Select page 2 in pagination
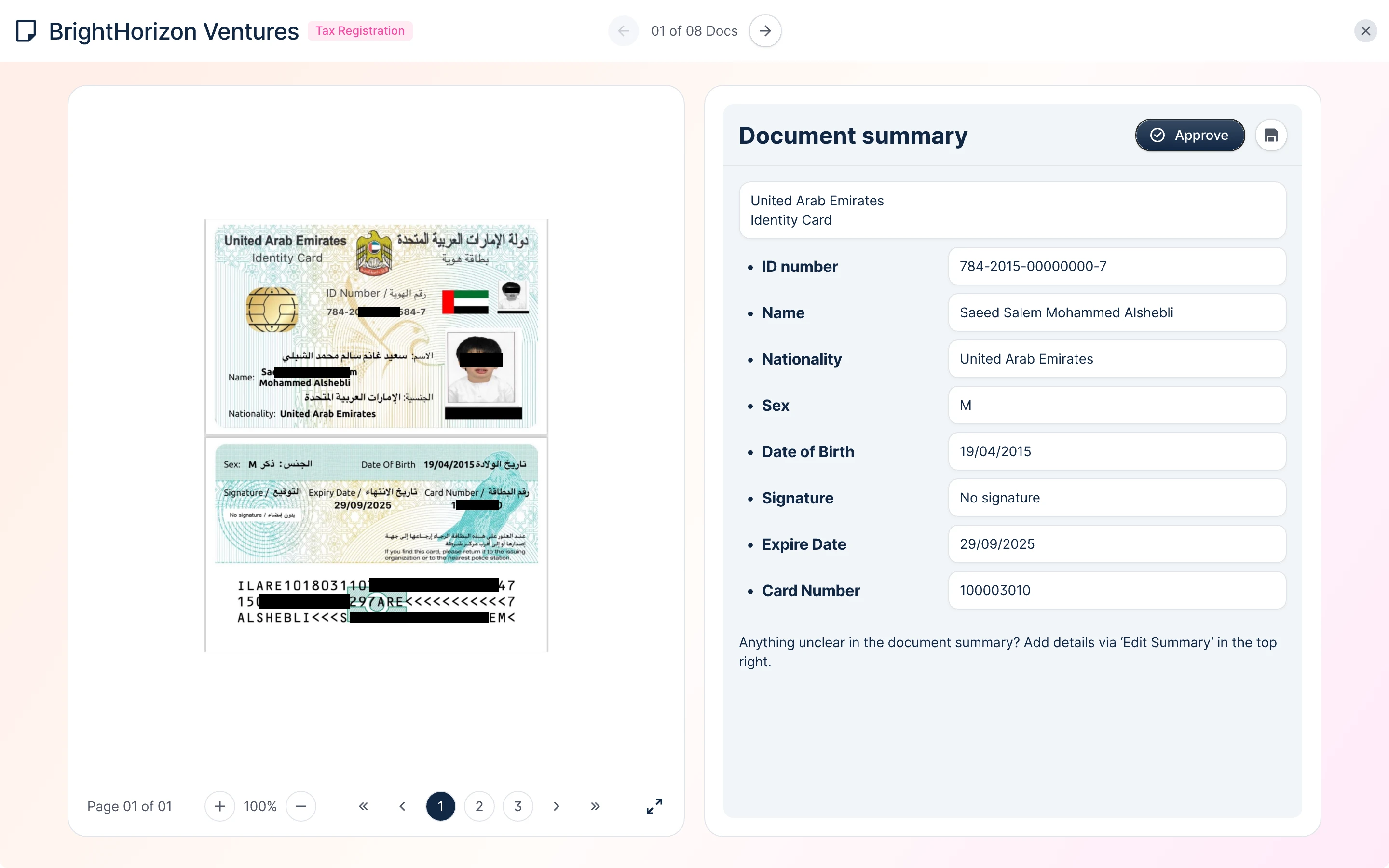 pos(479,806)
